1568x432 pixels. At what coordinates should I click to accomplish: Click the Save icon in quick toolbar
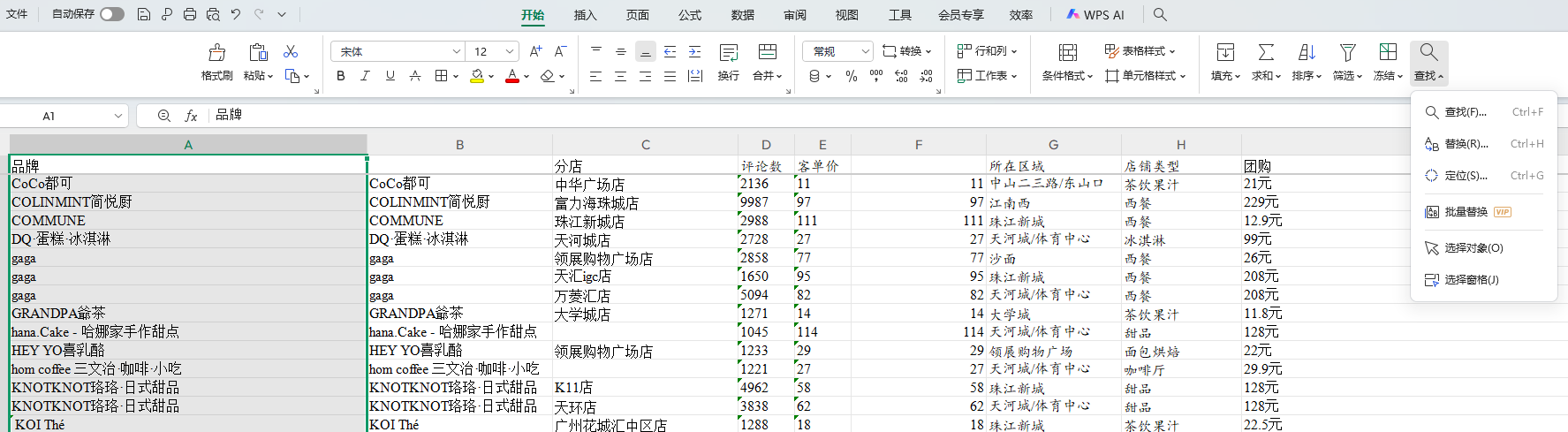click(144, 14)
